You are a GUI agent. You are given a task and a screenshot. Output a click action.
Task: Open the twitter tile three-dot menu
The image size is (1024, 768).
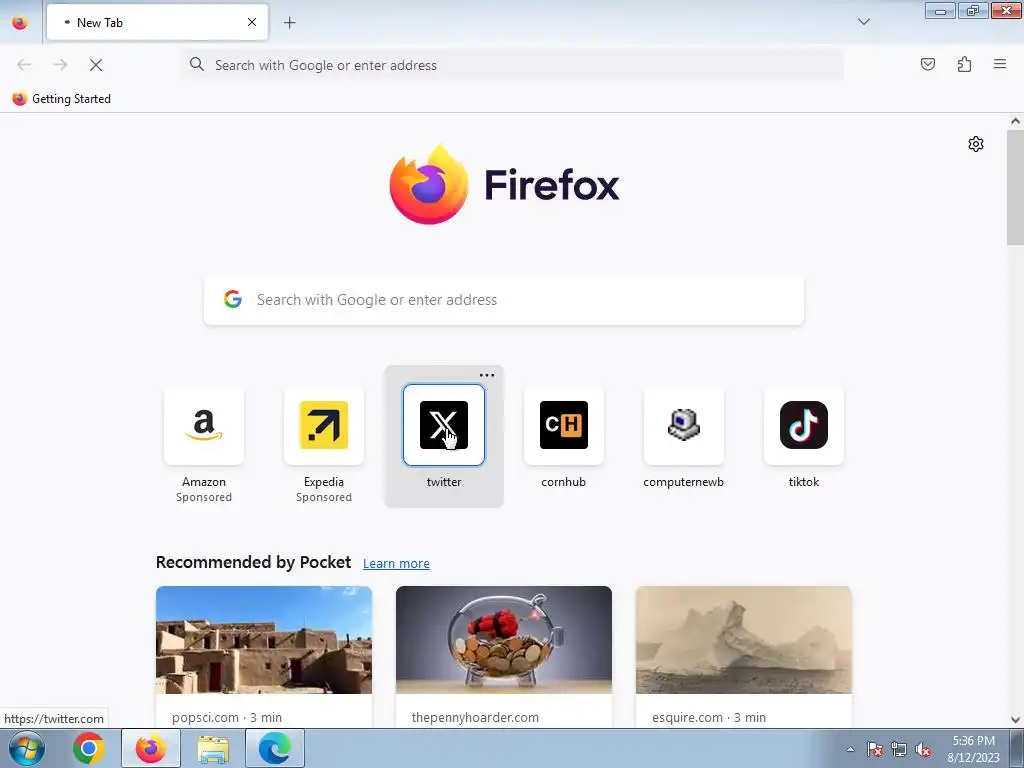click(x=487, y=376)
